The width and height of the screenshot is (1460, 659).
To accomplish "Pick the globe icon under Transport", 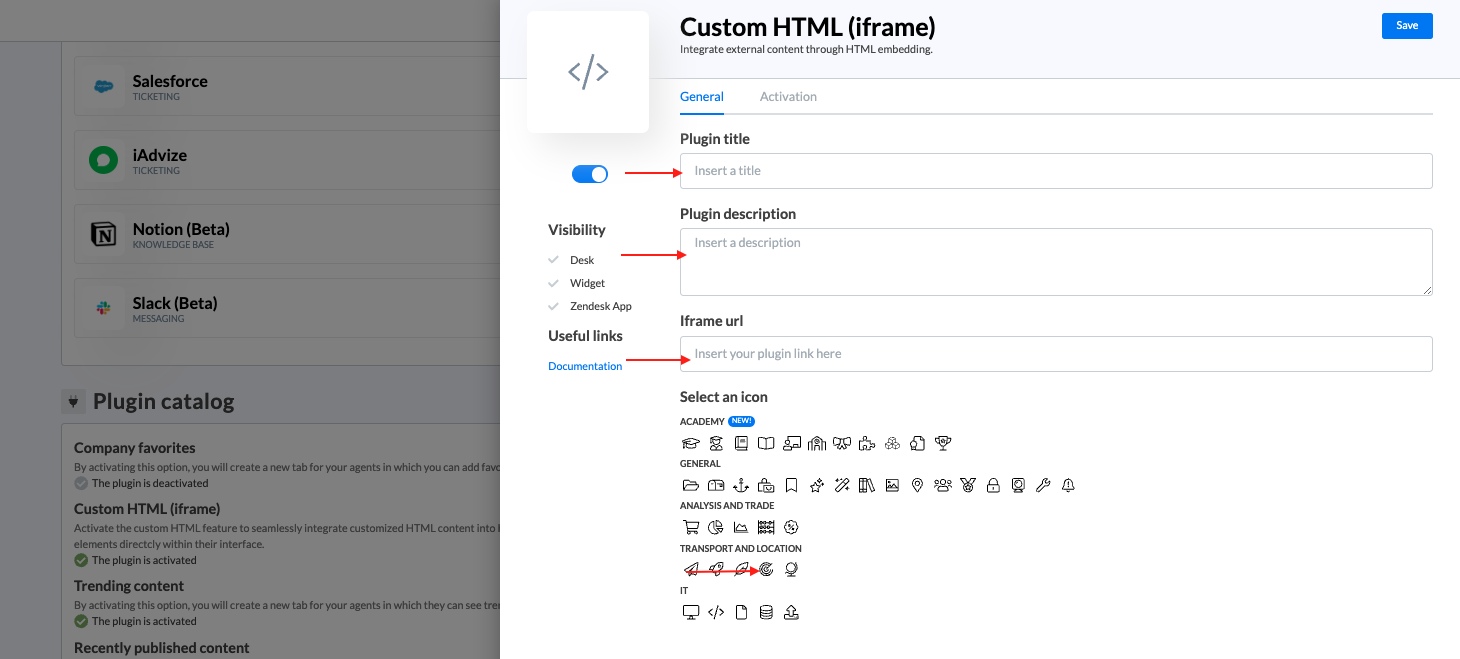I will click(x=791, y=570).
